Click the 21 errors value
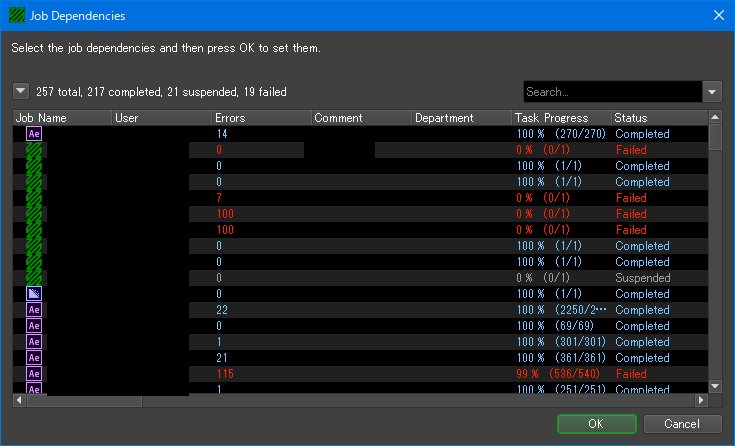Viewport: 735px width, 446px height. click(222, 358)
